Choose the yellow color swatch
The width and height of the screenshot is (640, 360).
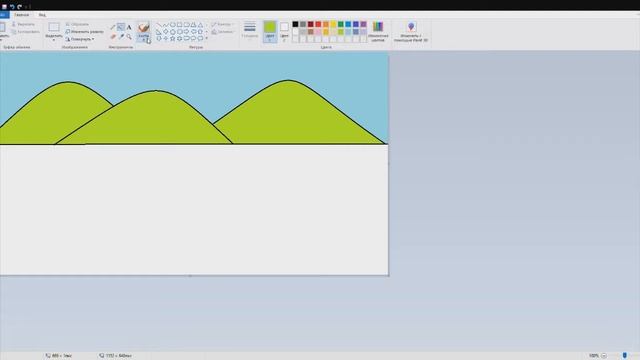click(333, 24)
